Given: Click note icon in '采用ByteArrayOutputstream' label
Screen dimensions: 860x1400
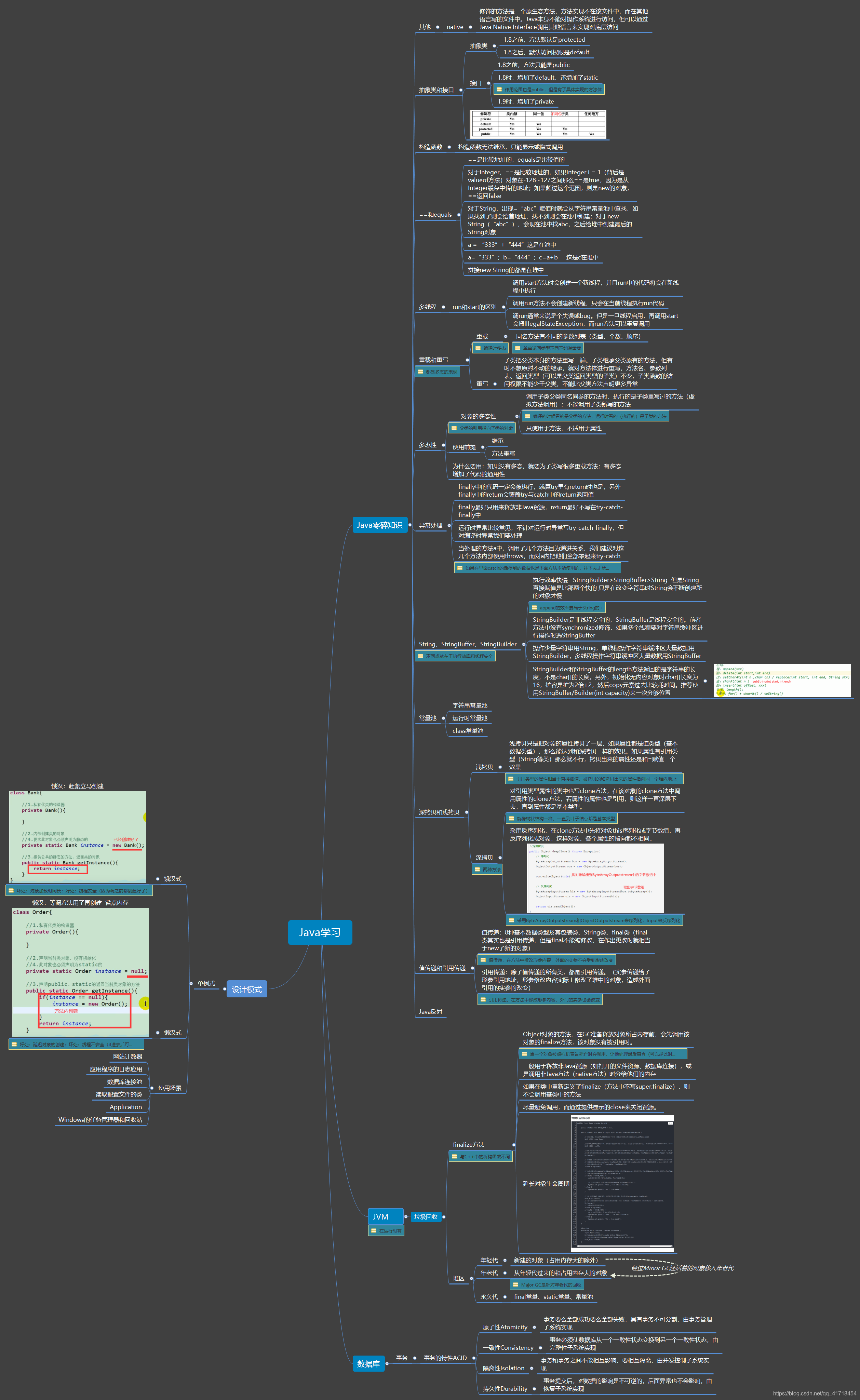Looking at the screenshot, I should (511, 920).
